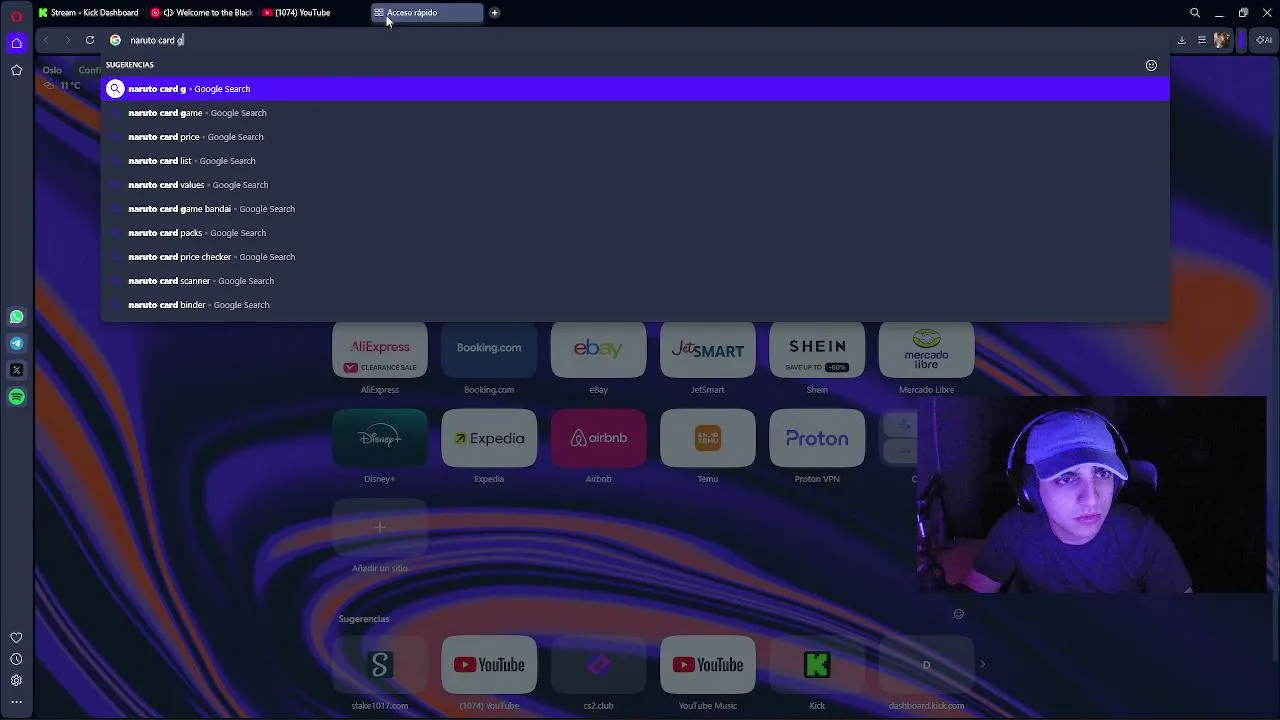Select 'naruto card game bandai' suggestion
This screenshot has height=720, width=1280.
pos(635,209)
